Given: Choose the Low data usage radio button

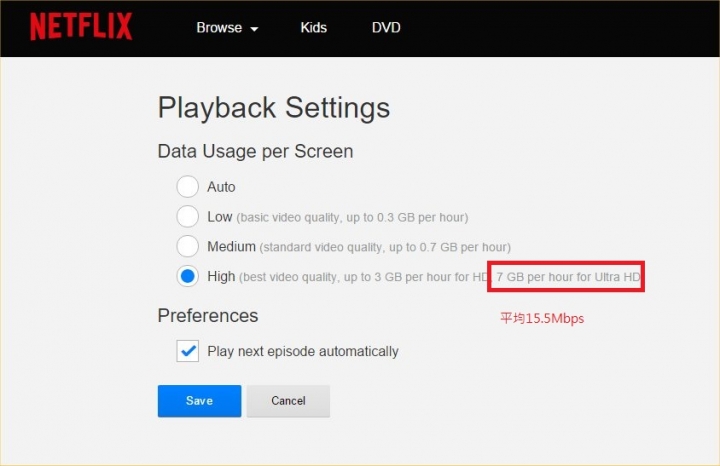Looking at the screenshot, I should [x=187, y=216].
